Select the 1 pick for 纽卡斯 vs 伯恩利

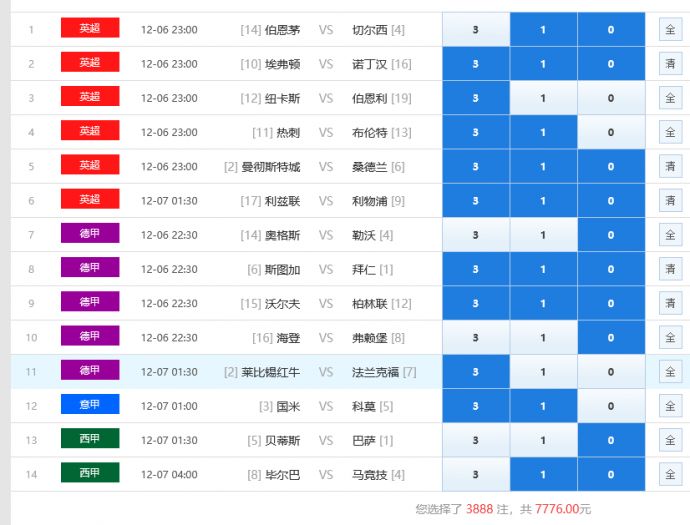click(x=543, y=98)
